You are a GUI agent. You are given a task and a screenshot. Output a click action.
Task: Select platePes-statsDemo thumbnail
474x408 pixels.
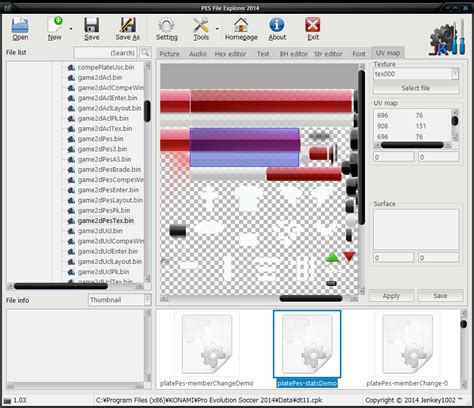tap(307, 349)
